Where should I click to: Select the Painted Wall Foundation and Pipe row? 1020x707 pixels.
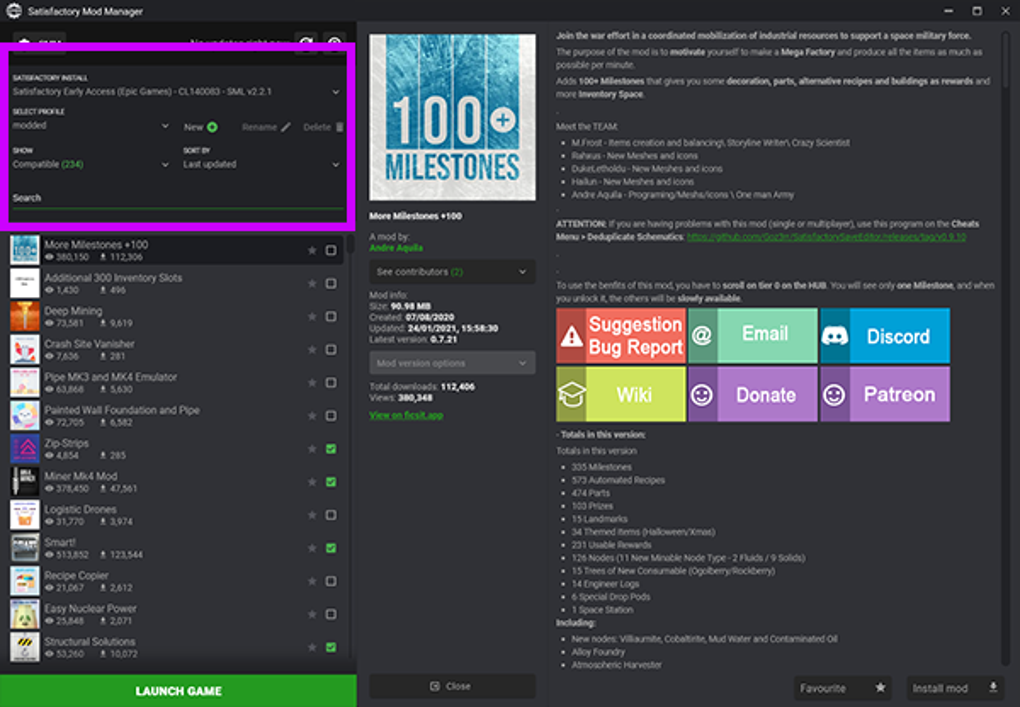[178, 416]
